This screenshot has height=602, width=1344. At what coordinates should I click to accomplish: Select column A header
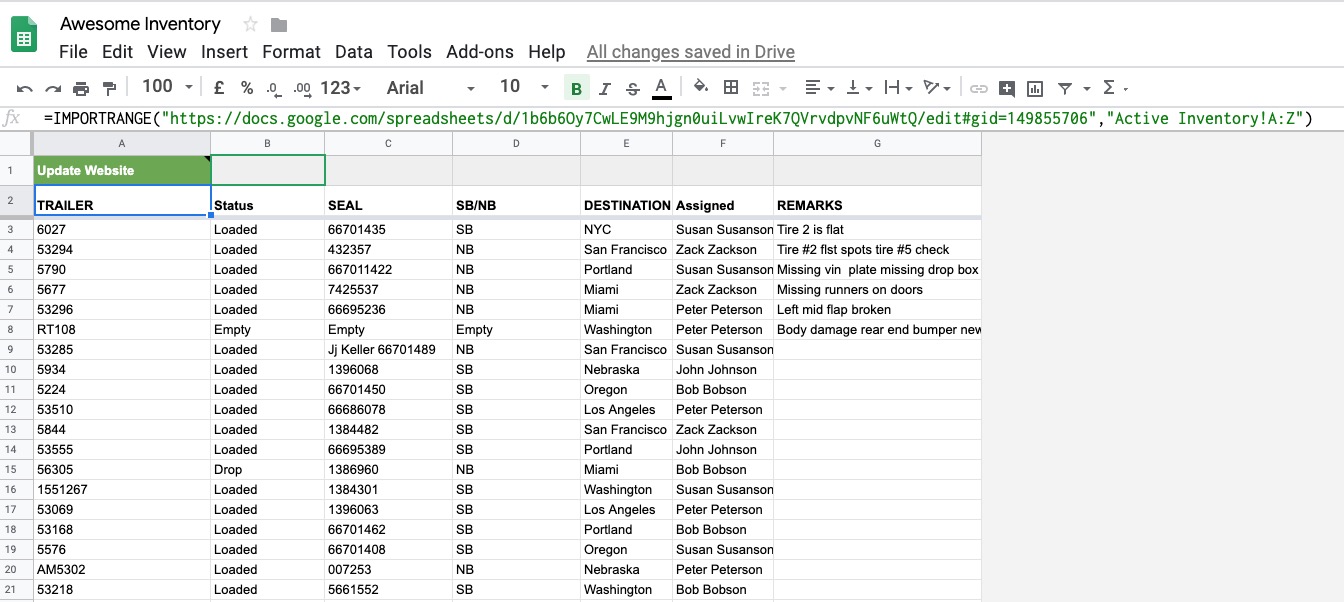pyautogui.click(x=122, y=143)
